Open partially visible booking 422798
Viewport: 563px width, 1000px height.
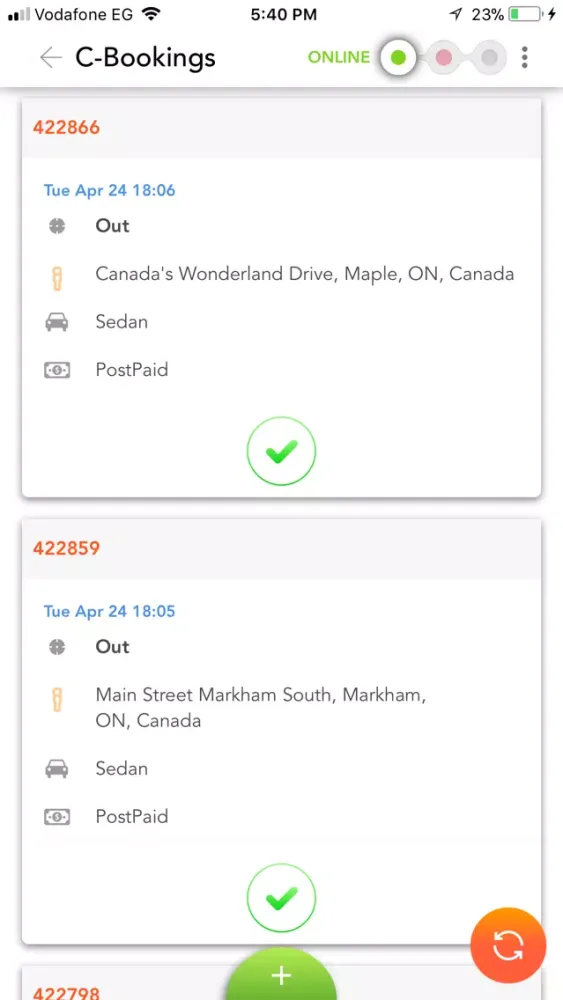pyautogui.click(x=66, y=992)
